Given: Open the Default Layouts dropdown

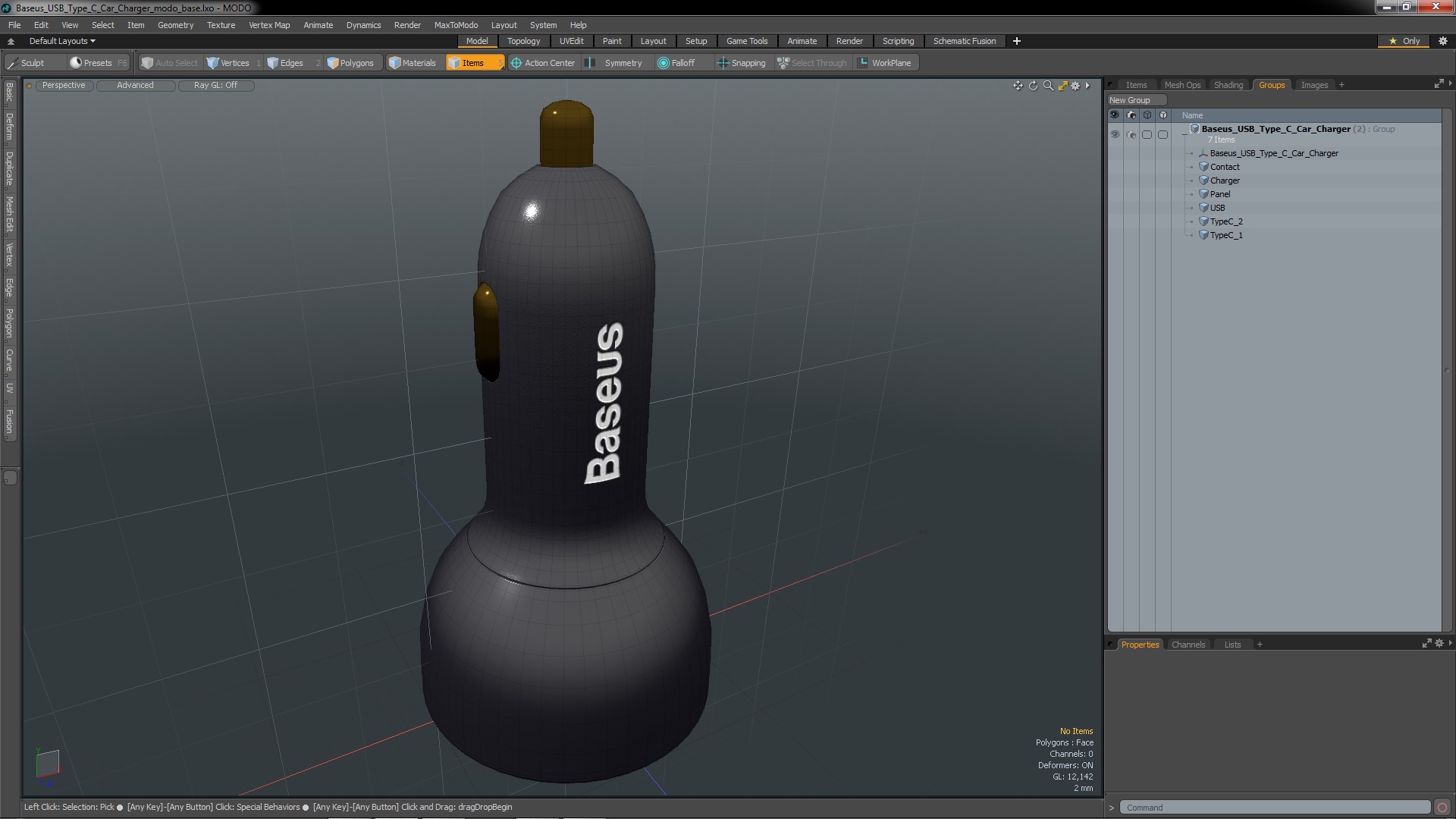Looking at the screenshot, I should pyautogui.click(x=62, y=41).
